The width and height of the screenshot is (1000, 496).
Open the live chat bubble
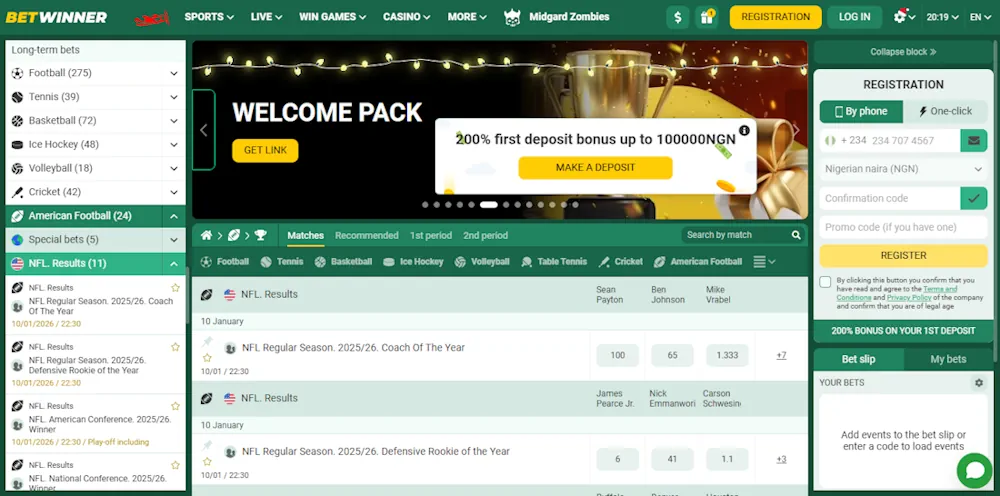974,470
